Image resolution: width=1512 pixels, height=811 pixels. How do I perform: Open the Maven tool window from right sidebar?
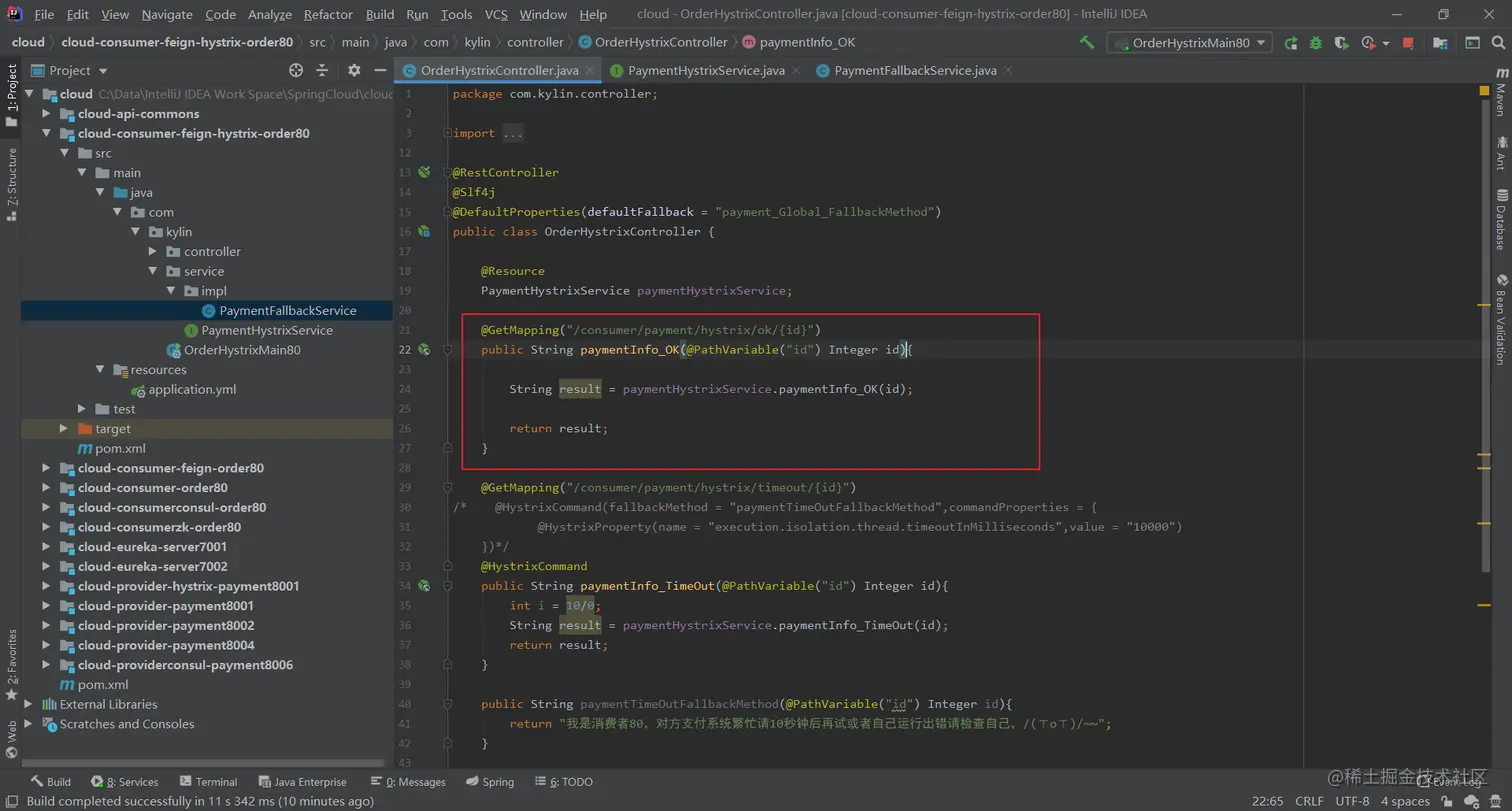(1501, 92)
